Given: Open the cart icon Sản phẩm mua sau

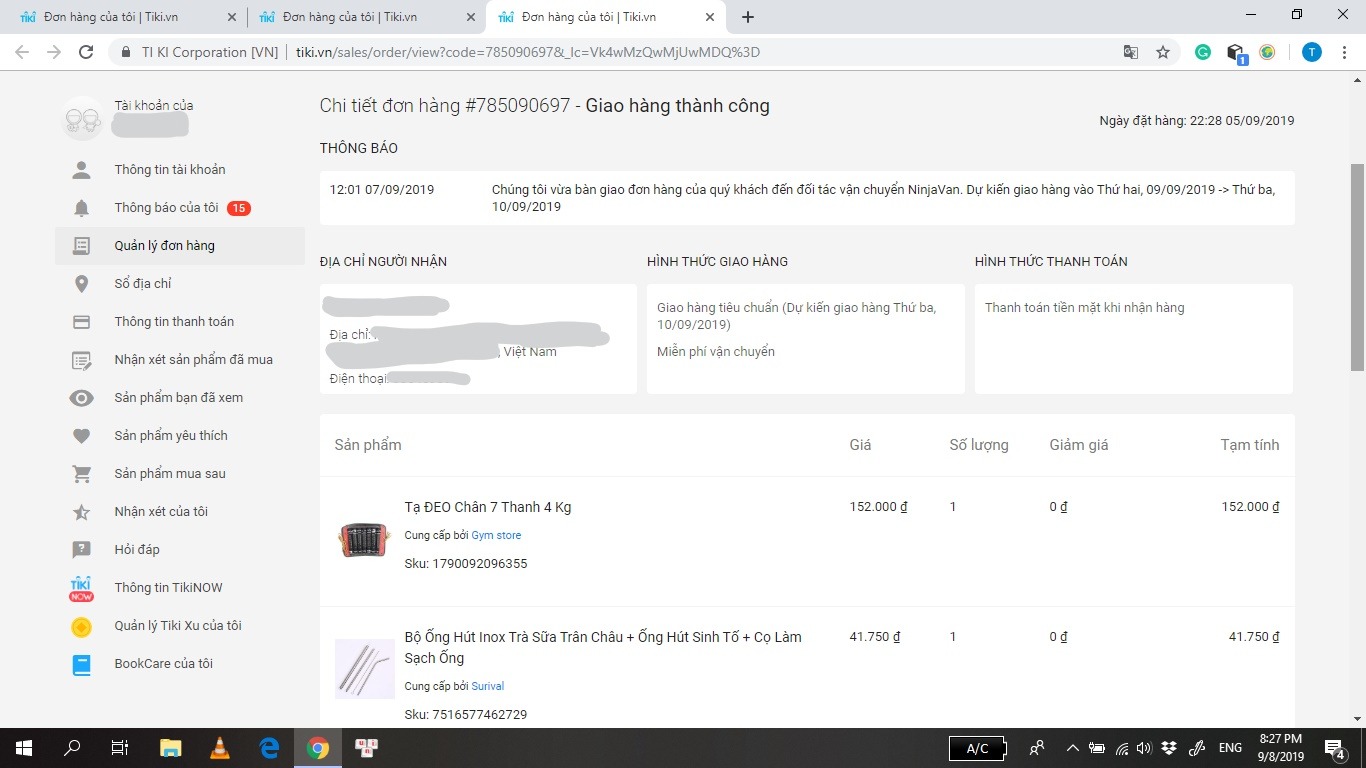Looking at the screenshot, I should [x=82, y=474].
